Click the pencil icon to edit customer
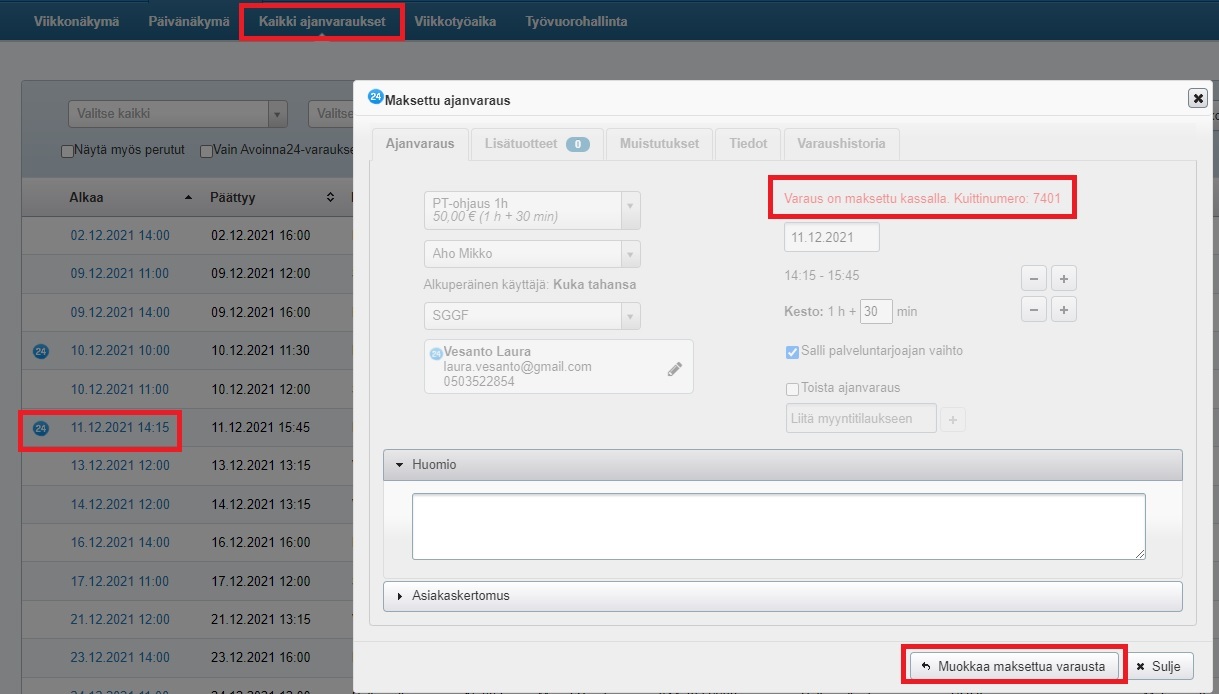Screen dimensions: 1219x694 click(675, 369)
